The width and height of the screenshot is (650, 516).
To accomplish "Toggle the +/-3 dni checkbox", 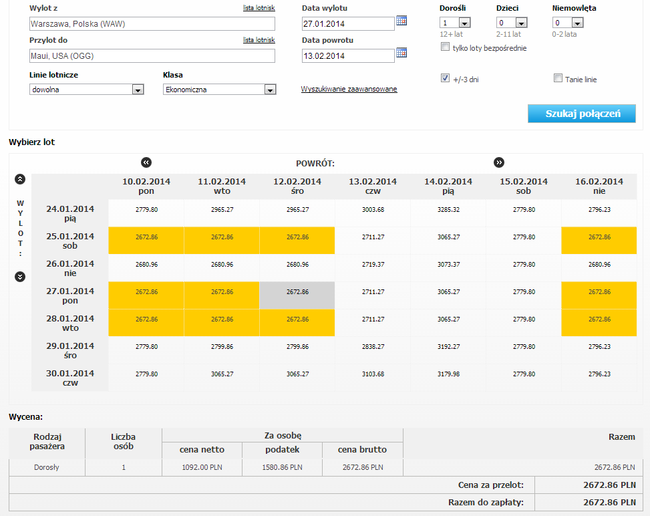I will pos(445,78).
